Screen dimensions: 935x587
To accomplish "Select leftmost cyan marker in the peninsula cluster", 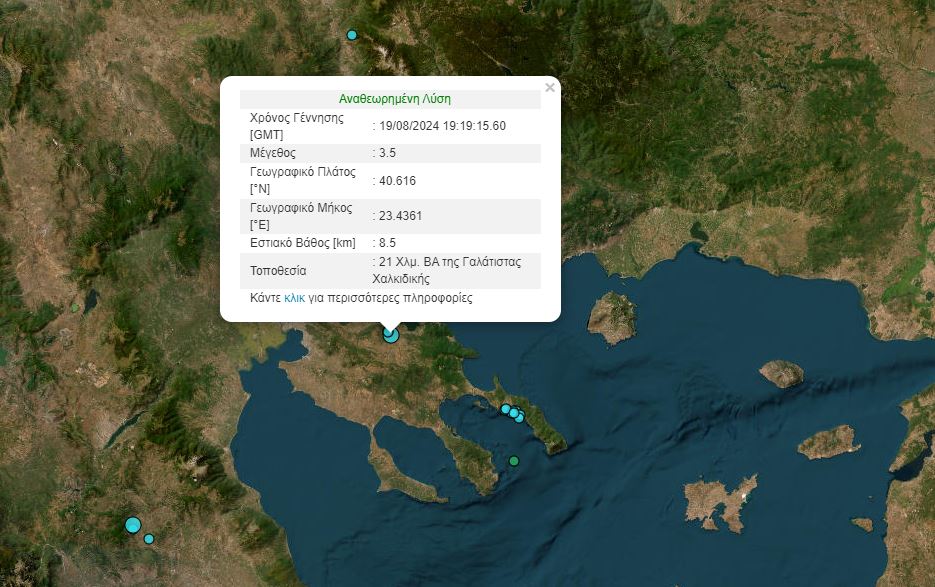I will point(506,409).
